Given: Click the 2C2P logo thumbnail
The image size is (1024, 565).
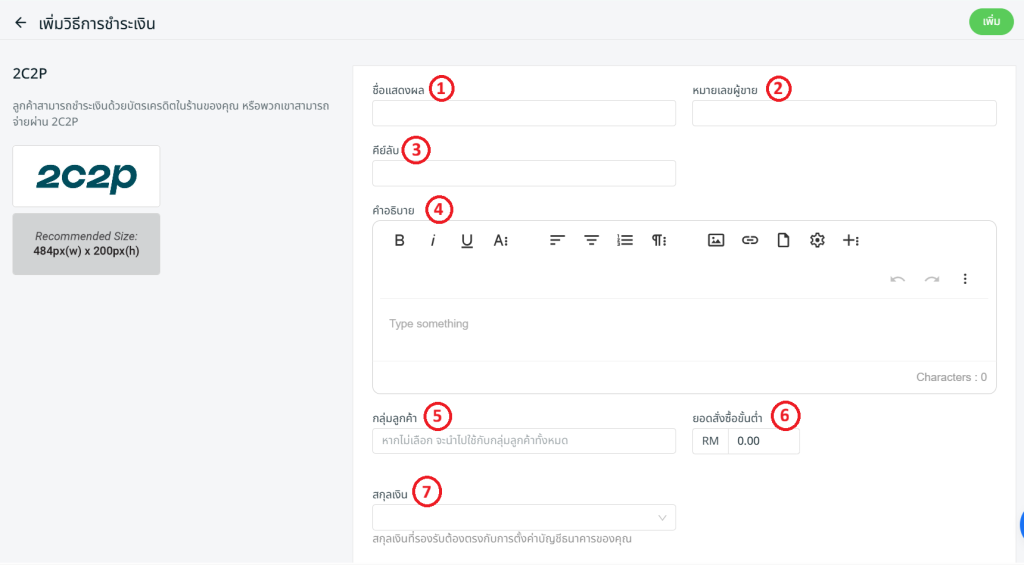Looking at the screenshot, I should [x=86, y=177].
